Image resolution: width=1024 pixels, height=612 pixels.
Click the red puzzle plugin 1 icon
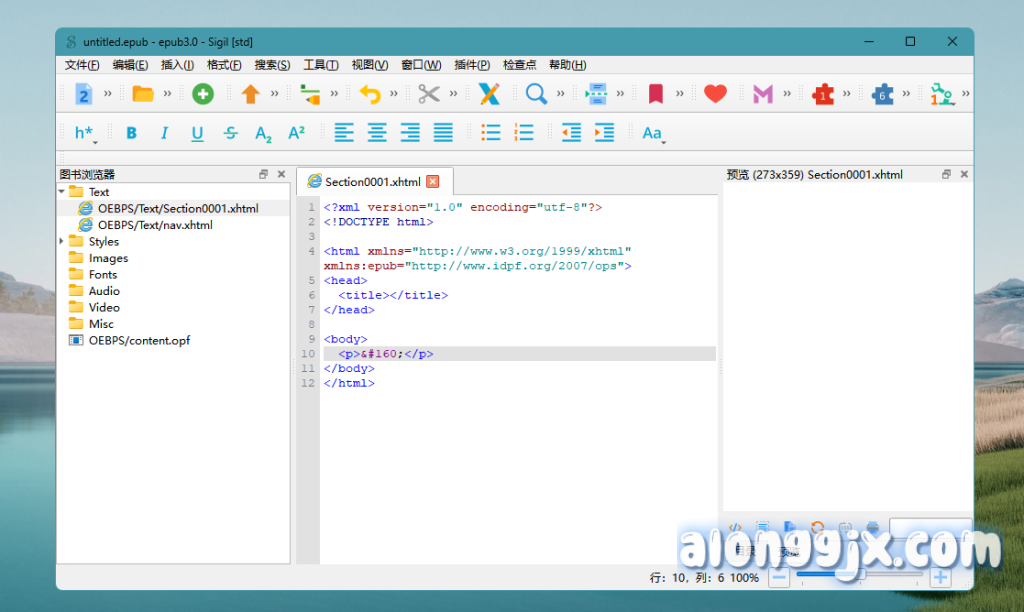pos(823,94)
